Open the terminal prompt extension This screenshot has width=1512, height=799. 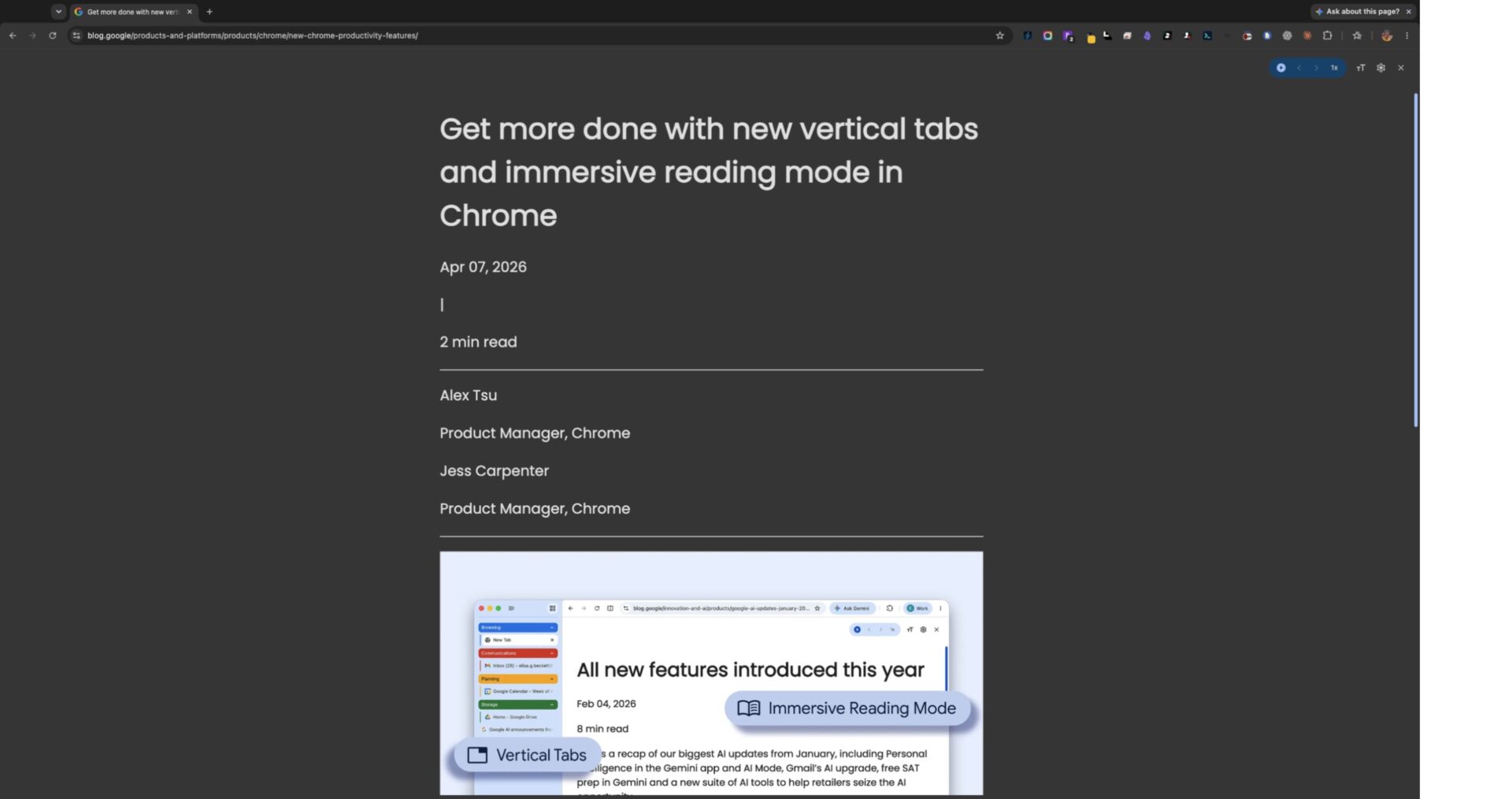(1206, 35)
